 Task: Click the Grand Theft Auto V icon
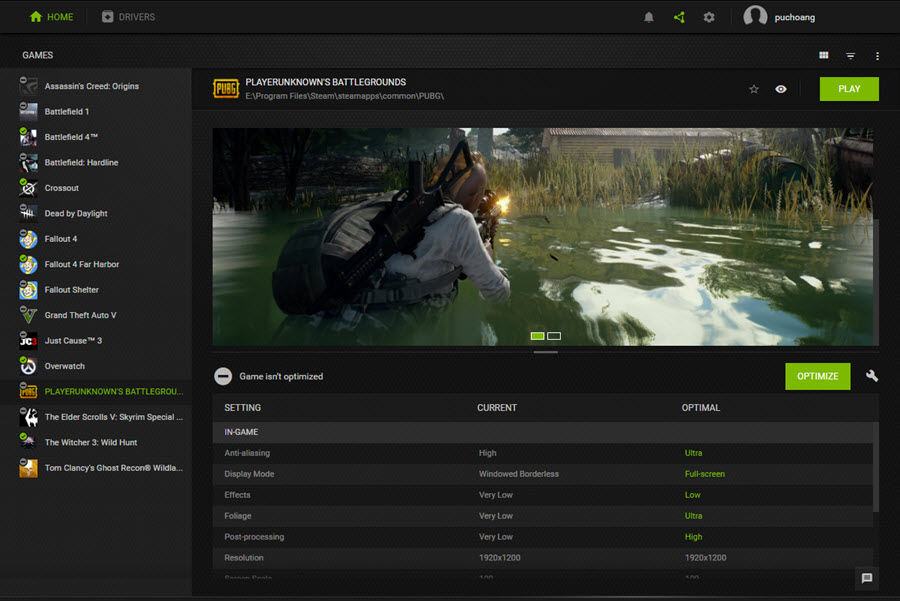point(28,315)
